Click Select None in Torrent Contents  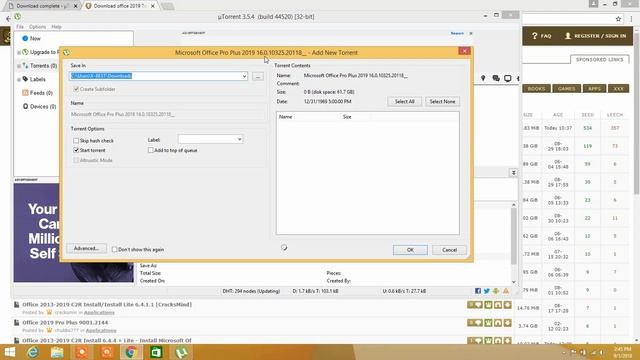point(442,101)
